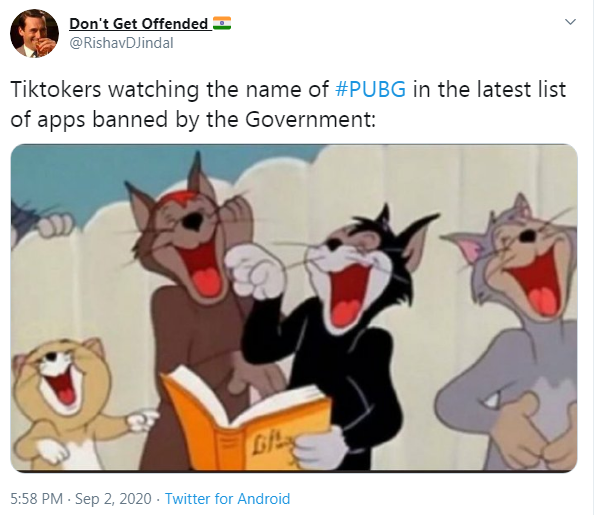594x515 pixels.
Task: Click the 5:58 PM time in the tweet timestamp
Action: [x=36, y=499]
